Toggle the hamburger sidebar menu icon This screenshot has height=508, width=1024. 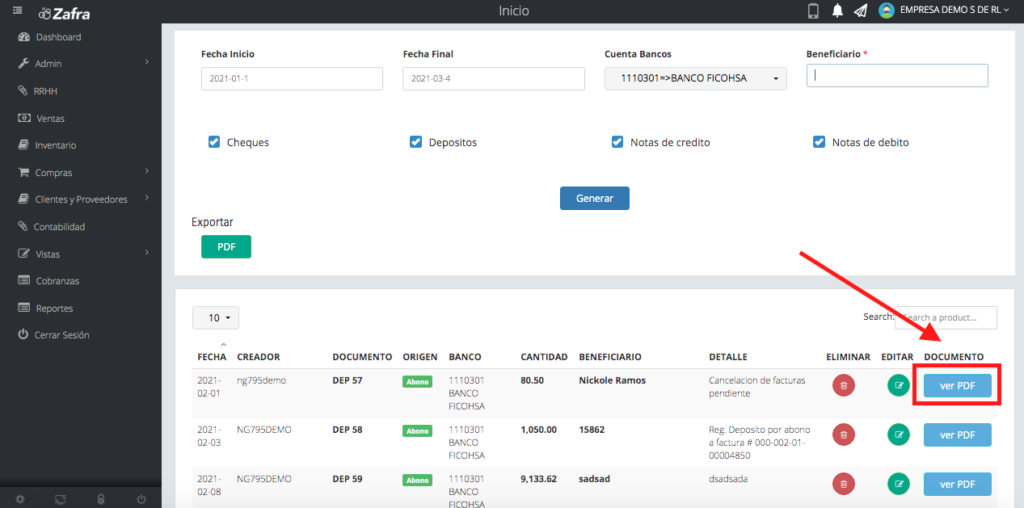coord(16,10)
